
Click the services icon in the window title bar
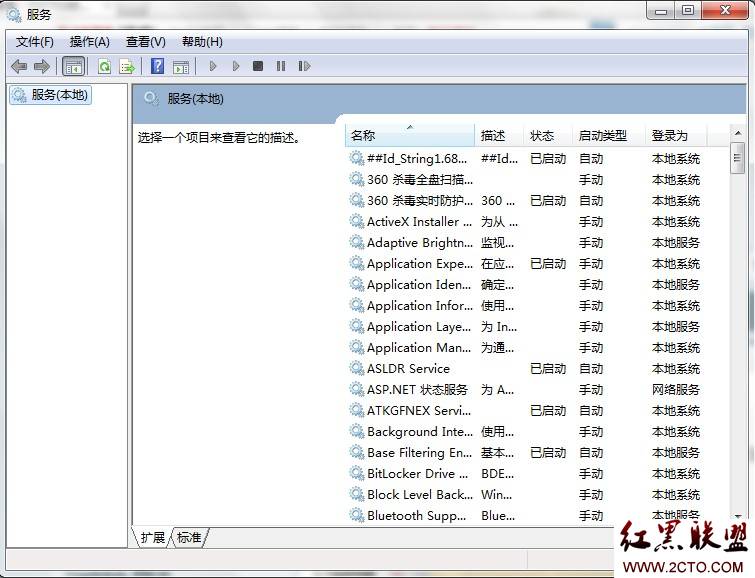pyautogui.click(x=14, y=14)
